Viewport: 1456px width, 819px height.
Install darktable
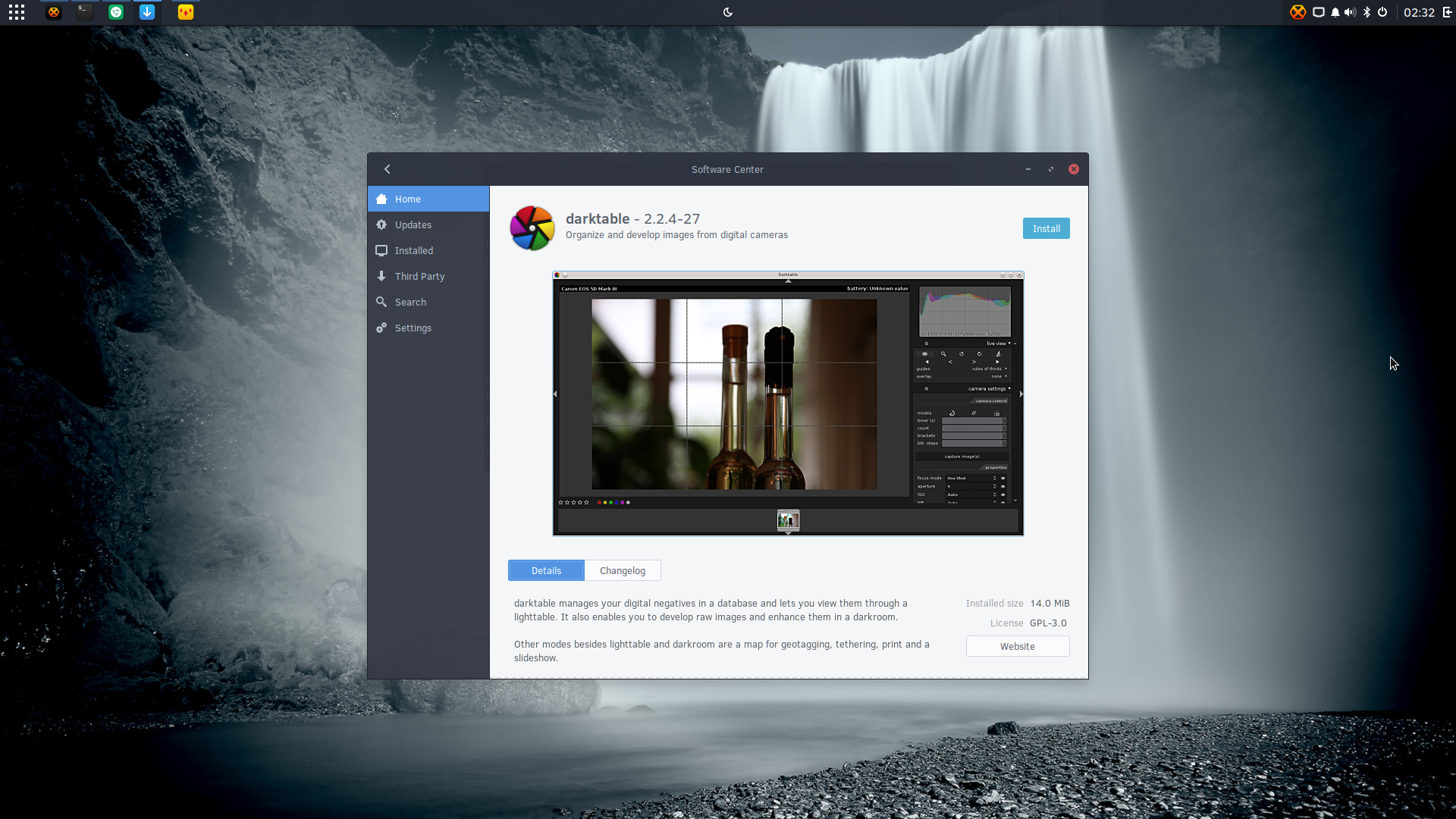[x=1046, y=228]
